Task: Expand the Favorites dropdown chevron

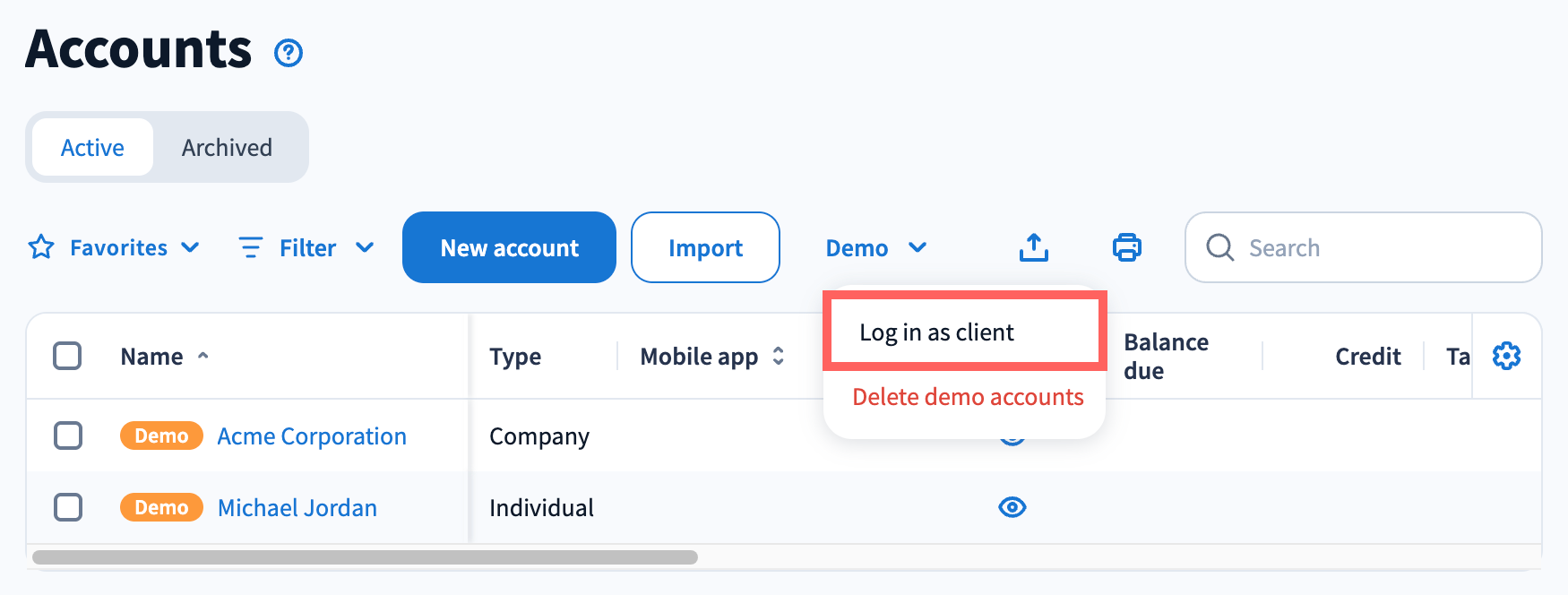Action: (190, 247)
